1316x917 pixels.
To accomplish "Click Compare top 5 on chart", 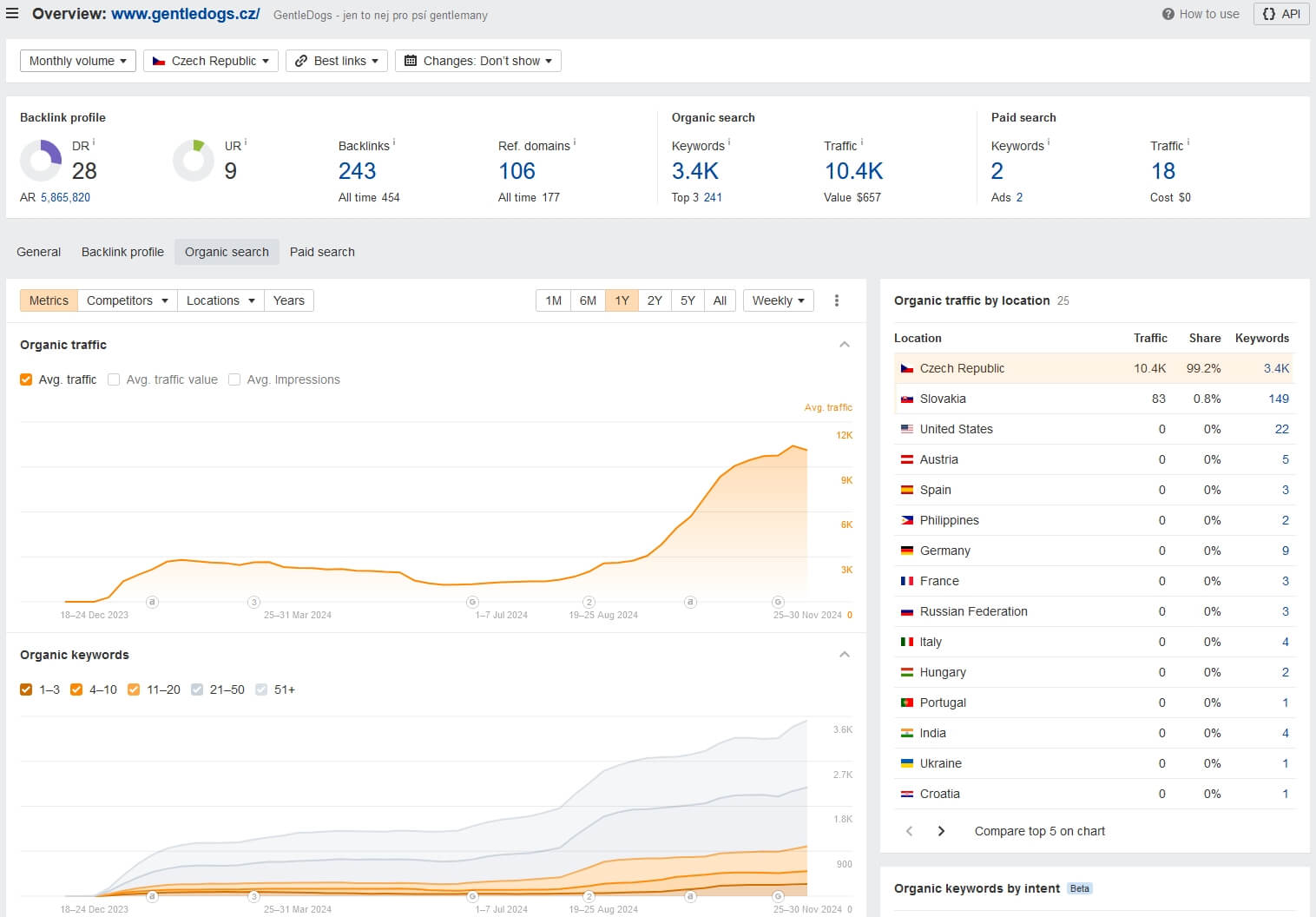I will (x=1040, y=831).
